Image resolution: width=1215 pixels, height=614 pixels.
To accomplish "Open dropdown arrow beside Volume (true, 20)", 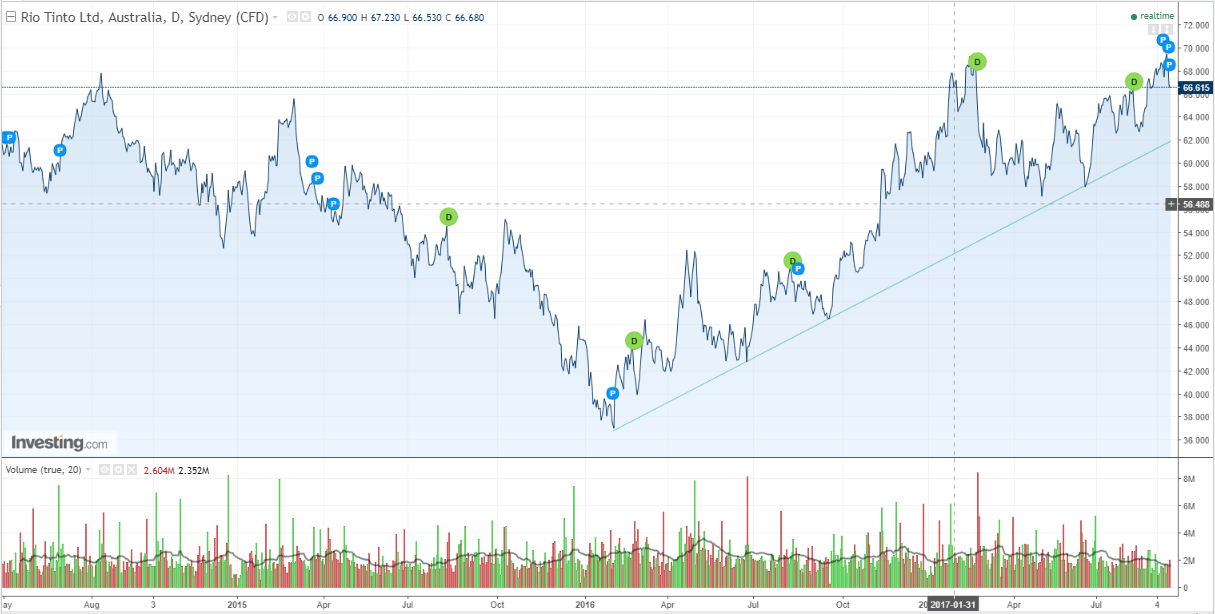I will click(88, 470).
